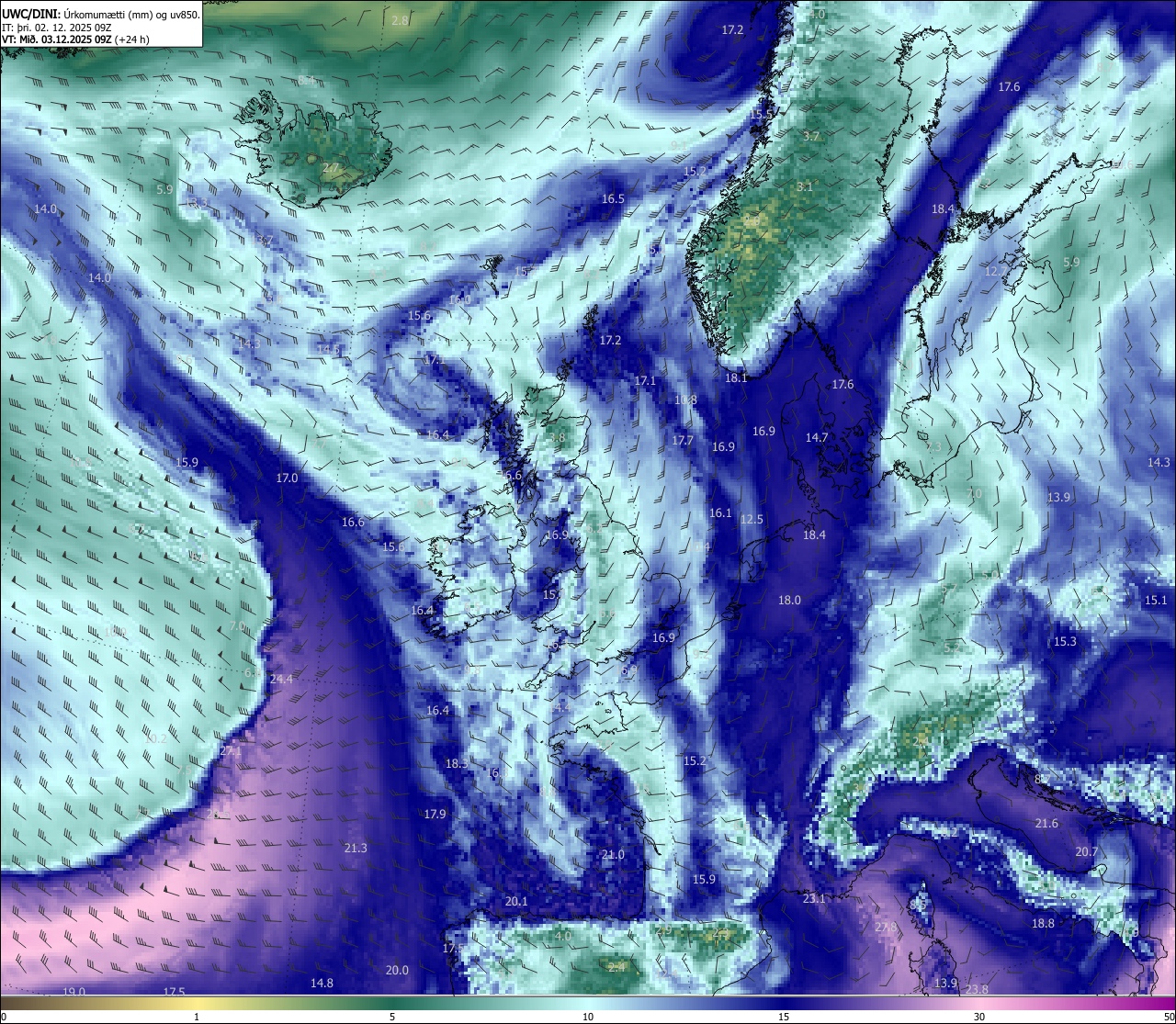
Task: Click the 14.7 value on the map
Action: pyautogui.click(x=817, y=437)
